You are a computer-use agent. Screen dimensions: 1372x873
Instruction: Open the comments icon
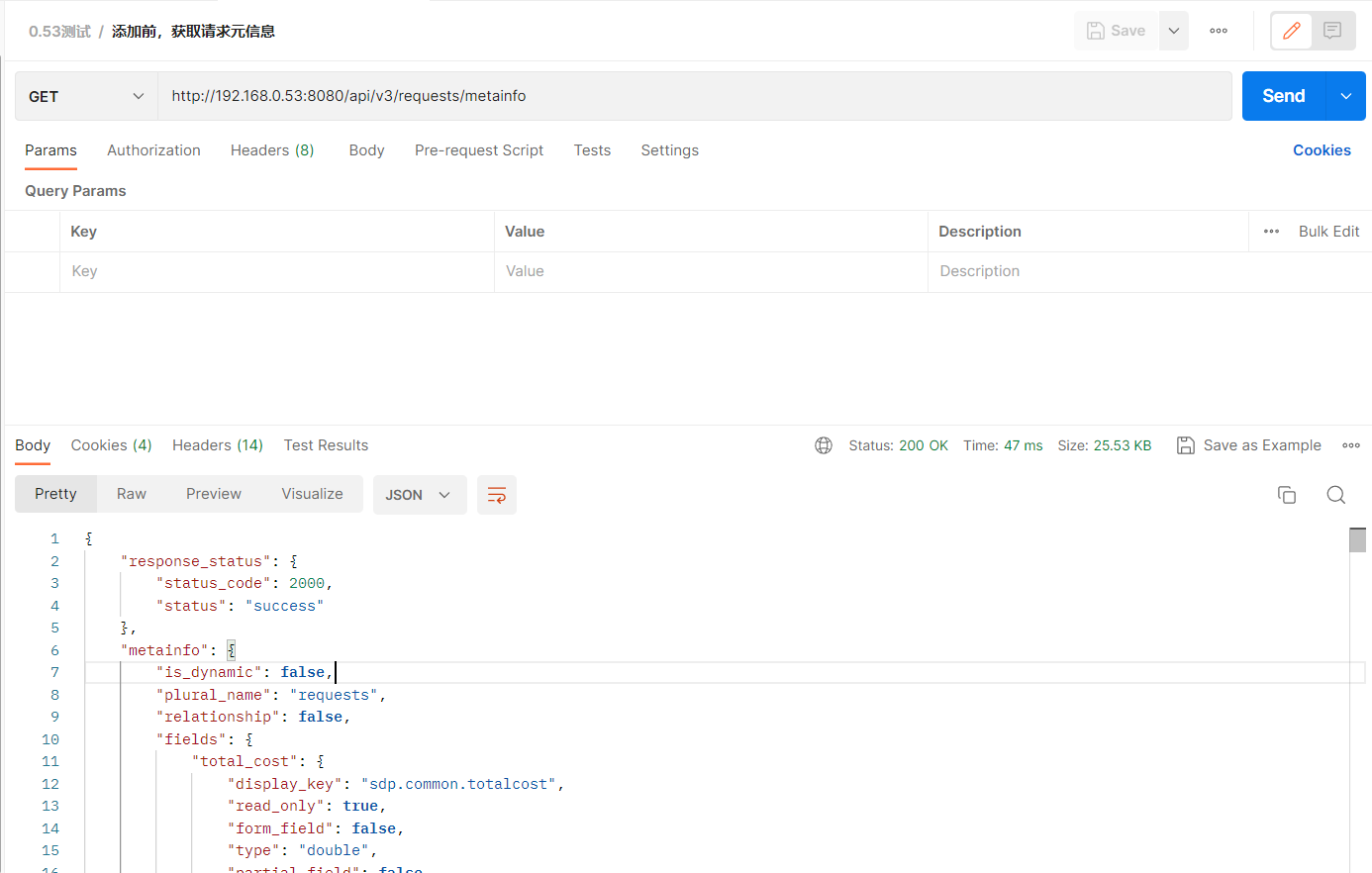pos(1332,31)
